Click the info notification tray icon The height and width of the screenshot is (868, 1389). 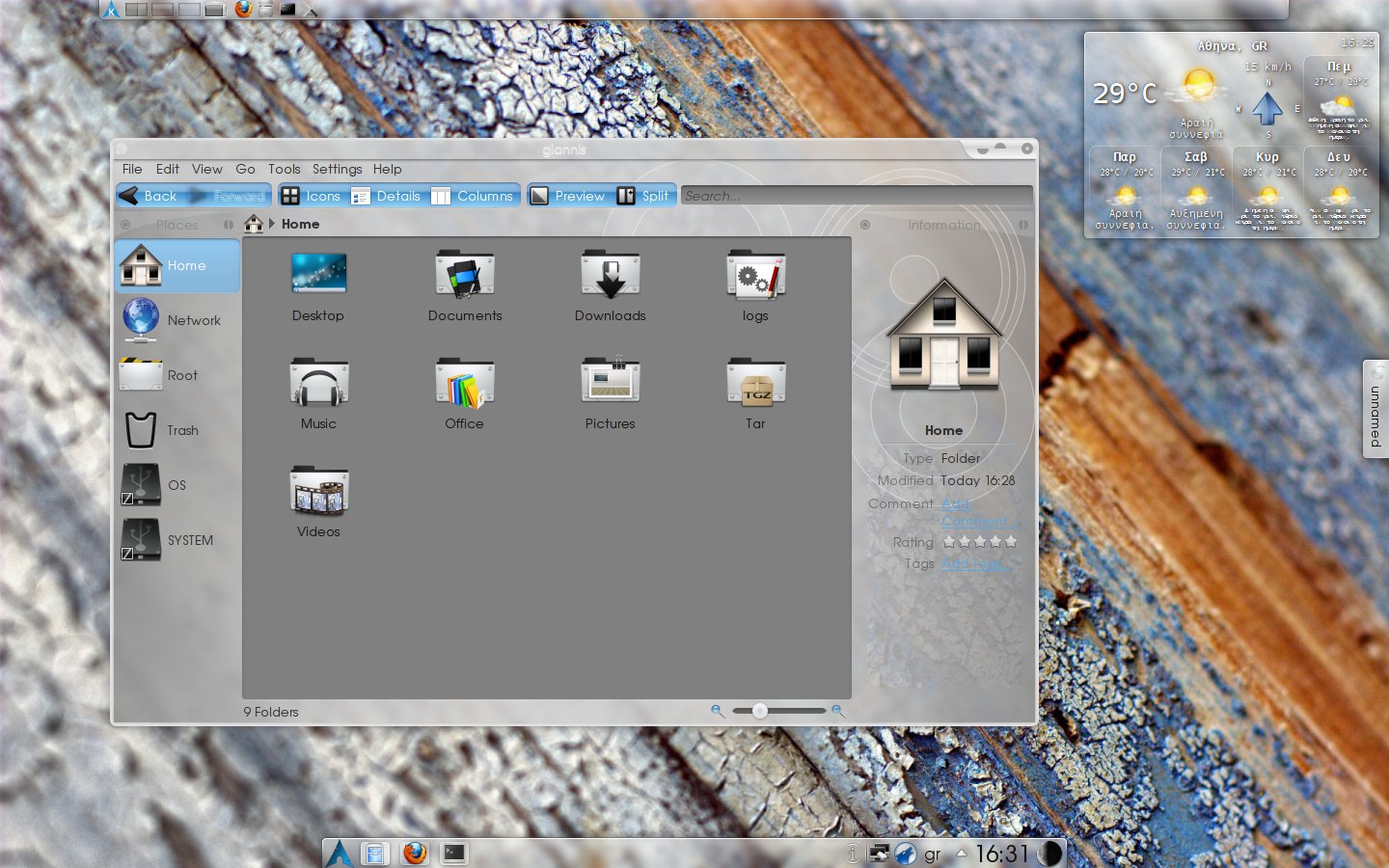853,854
